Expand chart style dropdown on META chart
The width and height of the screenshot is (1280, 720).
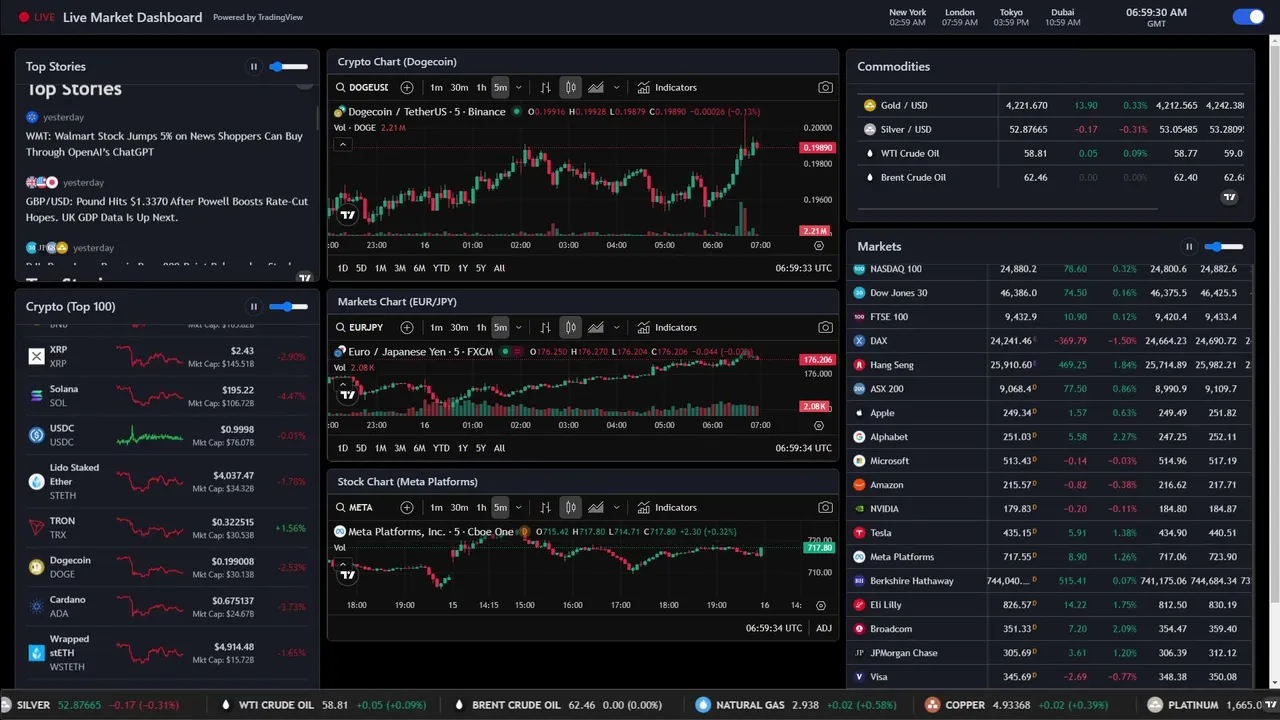coord(616,508)
